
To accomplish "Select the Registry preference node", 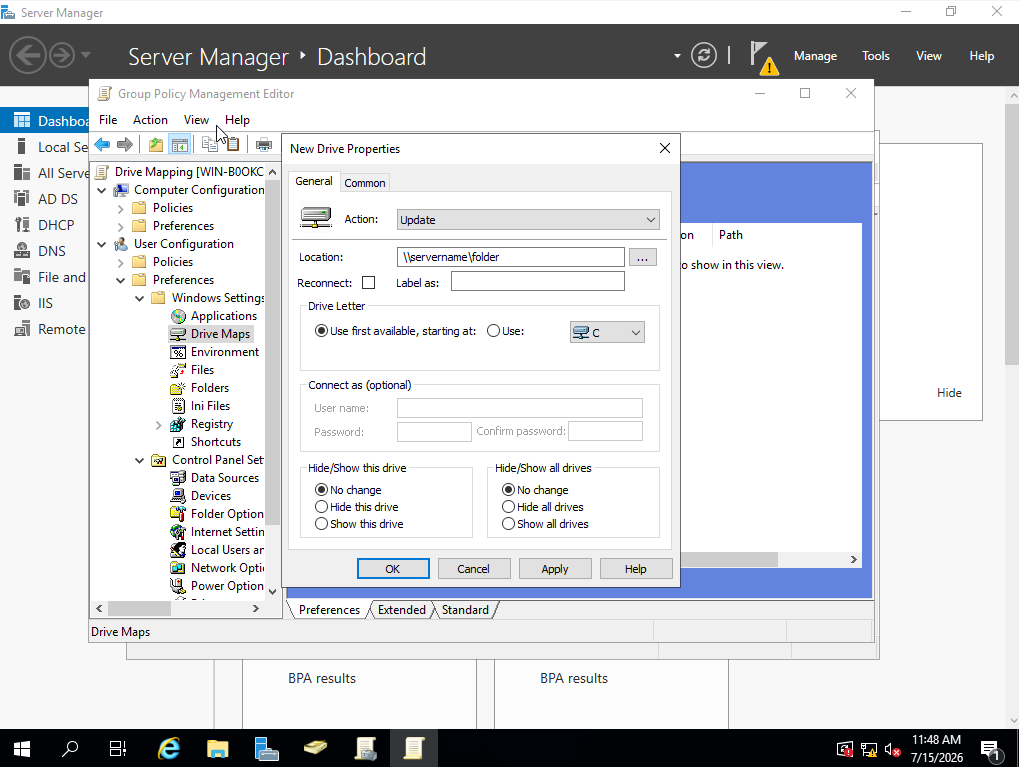I will click(211, 424).
